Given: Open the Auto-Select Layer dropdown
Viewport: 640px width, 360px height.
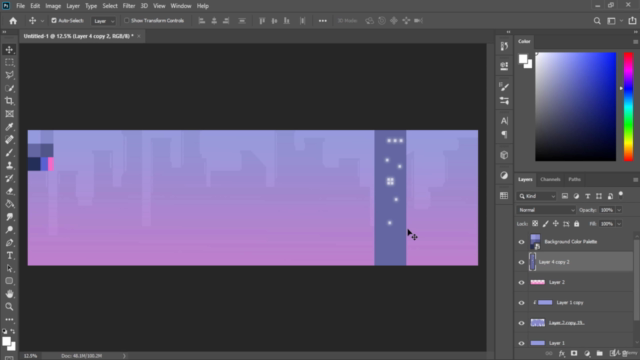Looking at the screenshot, I should [x=103, y=21].
